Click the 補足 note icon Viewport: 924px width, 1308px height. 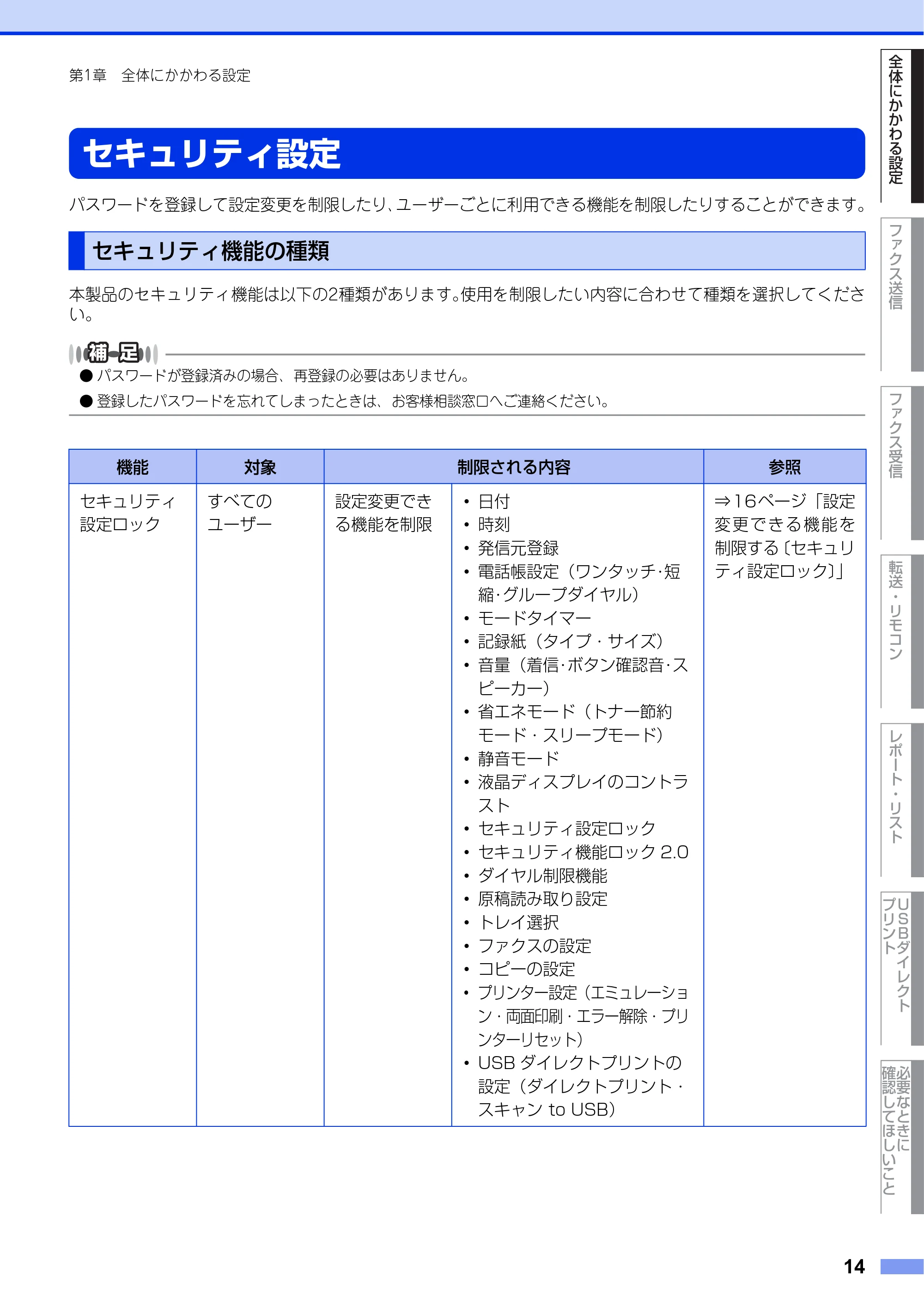click(113, 353)
